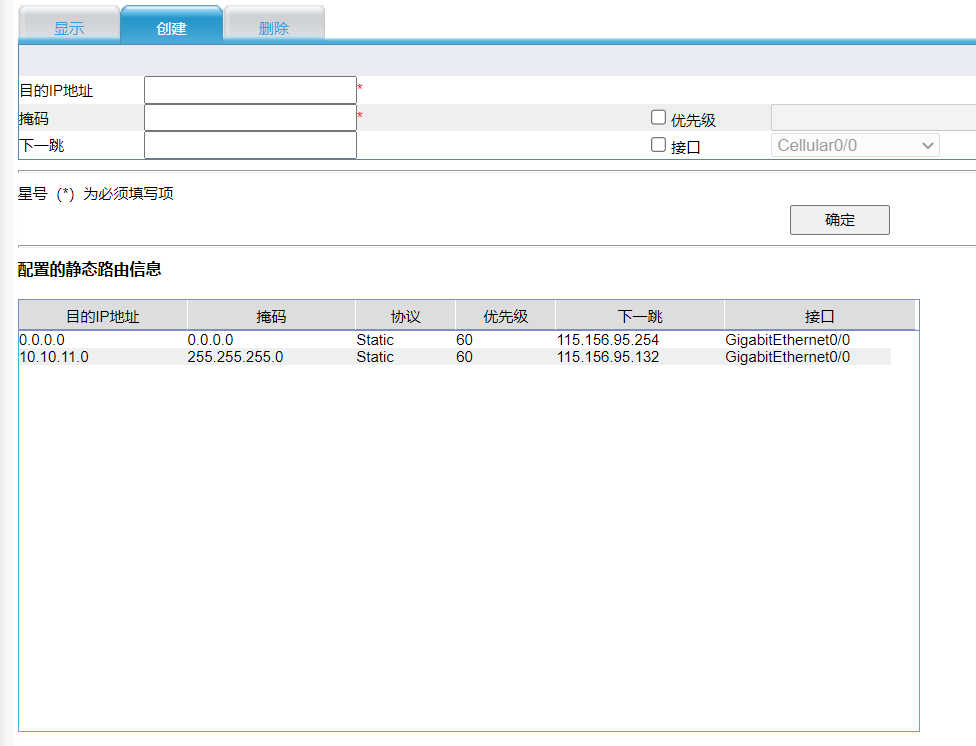Click GigabitEthernet0/0 in the 0.0.0.0 row
Image resolution: width=976 pixels, height=746 pixels.
tap(787, 340)
